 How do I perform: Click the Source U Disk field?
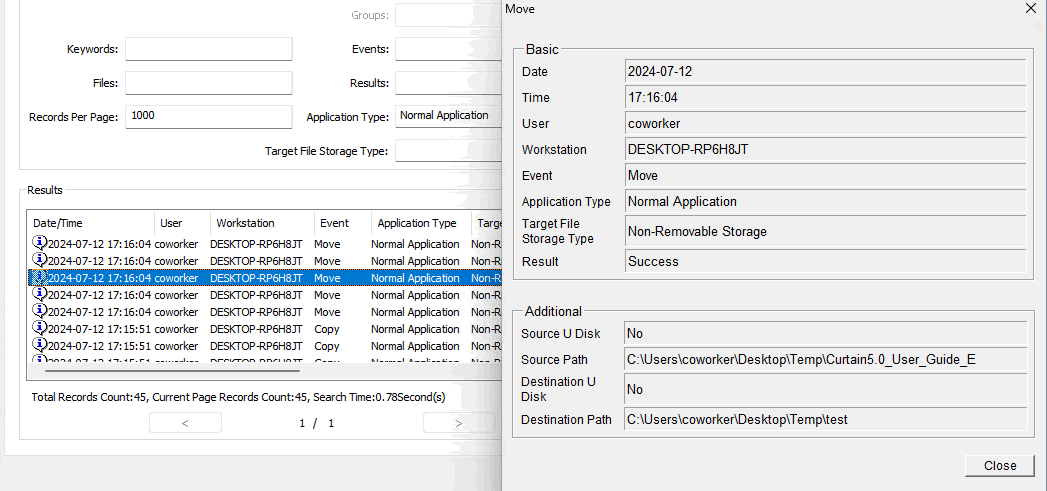(x=825, y=333)
